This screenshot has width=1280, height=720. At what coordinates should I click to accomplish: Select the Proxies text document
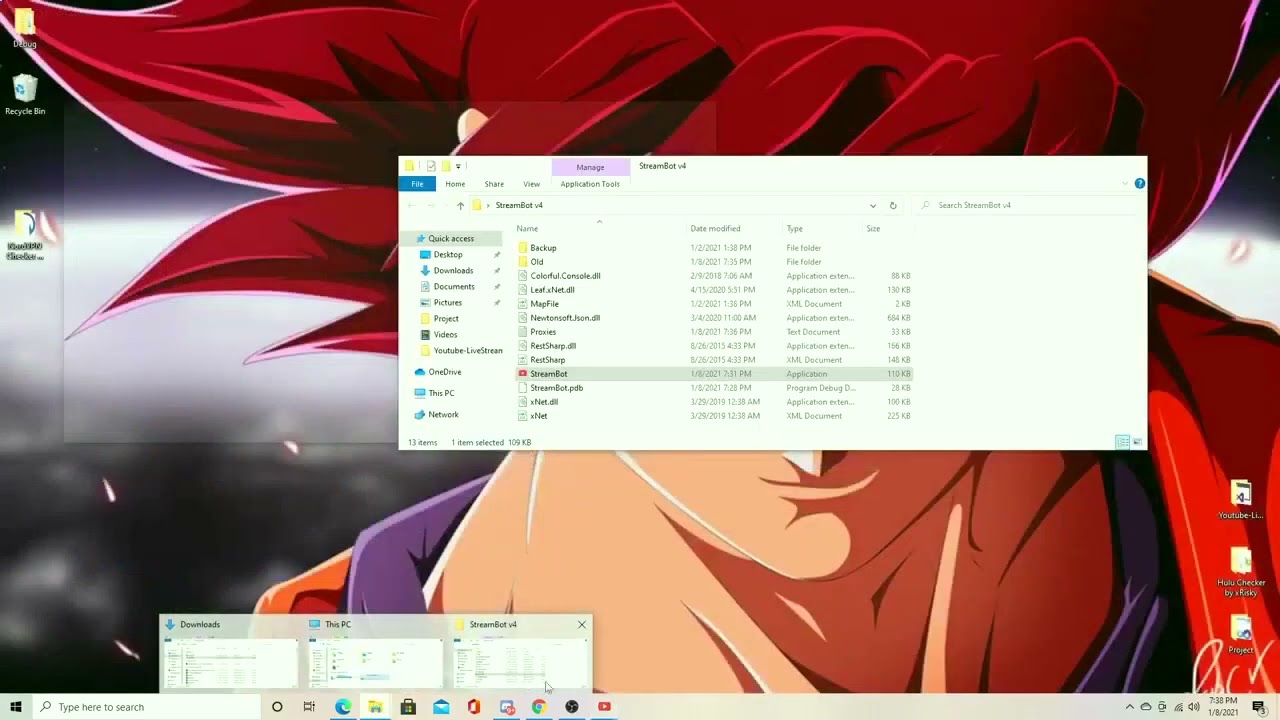click(x=543, y=332)
